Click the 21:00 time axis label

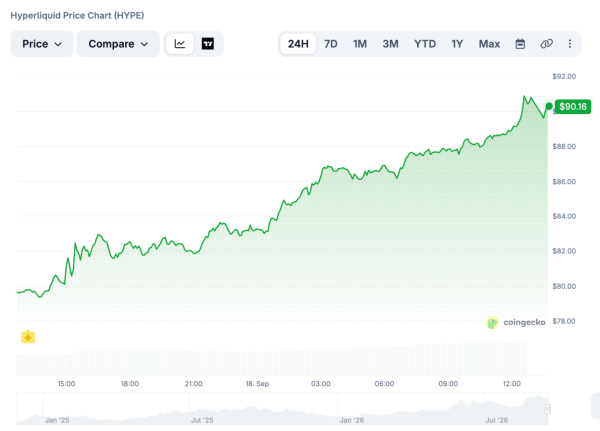point(193,384)
